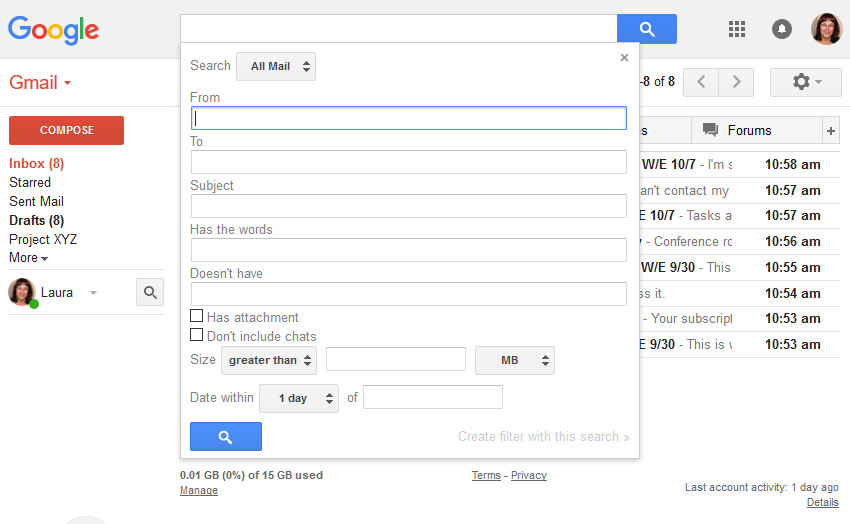The image size is (850, 524).
Task: Open the settings gear menu
Action: [x=805, y=82]
